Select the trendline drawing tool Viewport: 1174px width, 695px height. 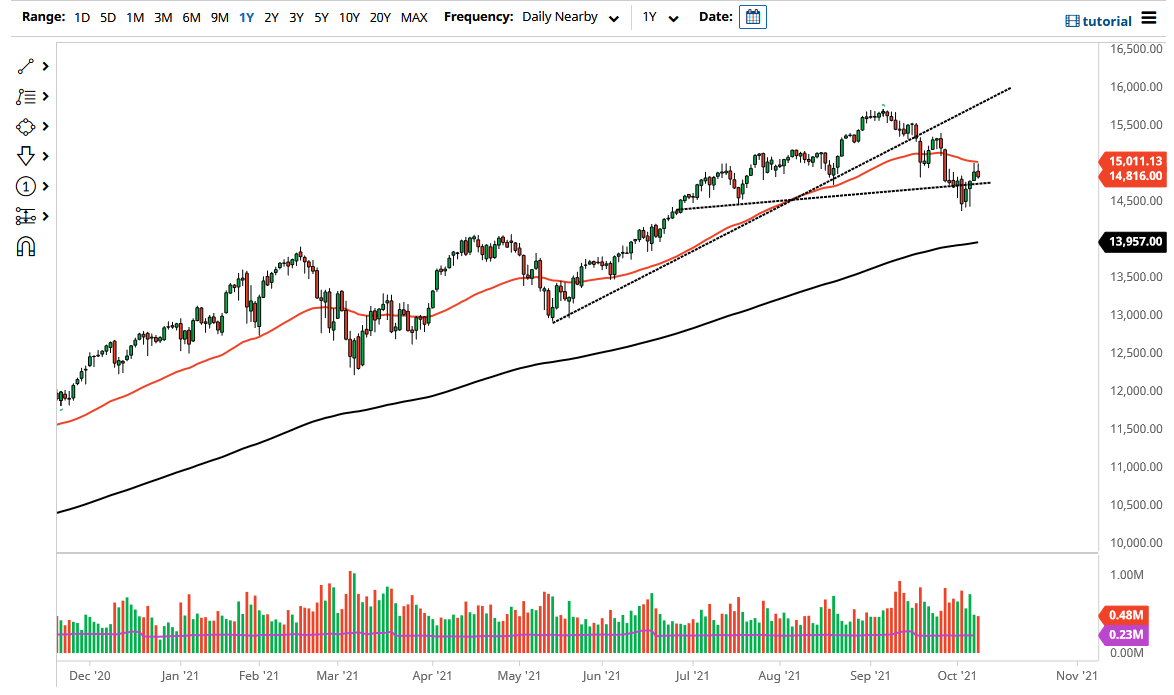25,66
